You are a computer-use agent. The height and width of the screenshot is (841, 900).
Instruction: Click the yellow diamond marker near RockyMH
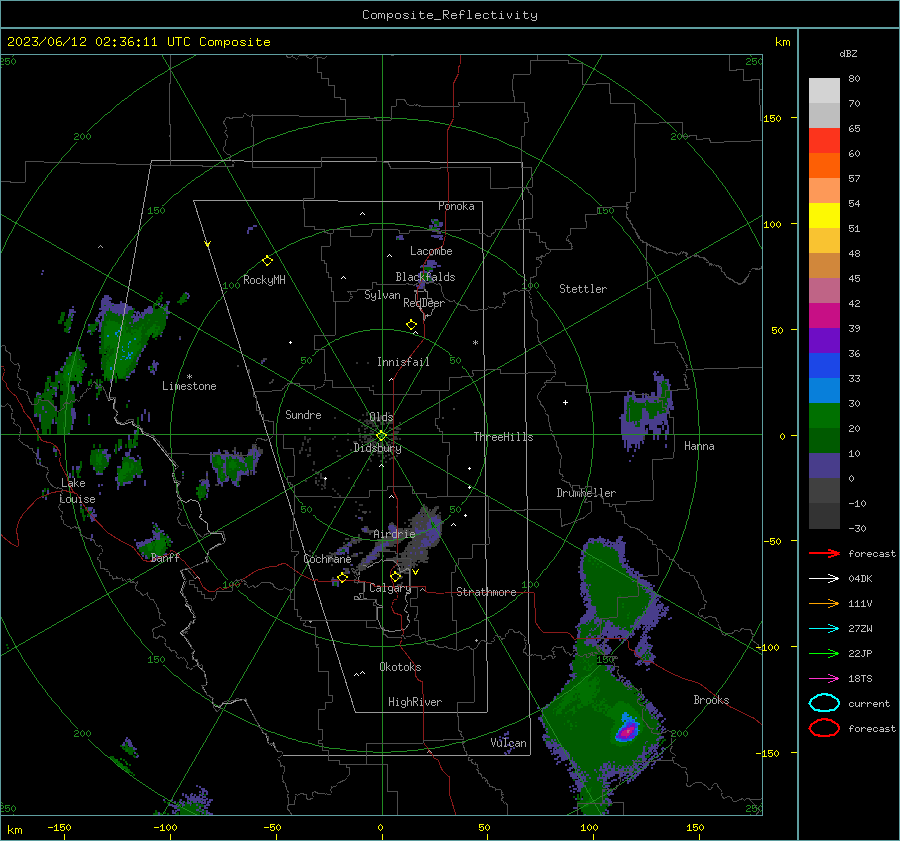pos(267,261)
